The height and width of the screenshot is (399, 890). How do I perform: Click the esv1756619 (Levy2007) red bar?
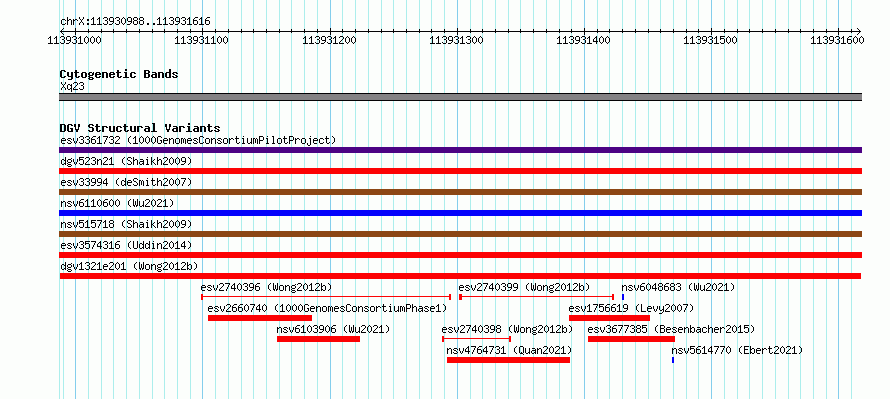click(x=610, y=318)
